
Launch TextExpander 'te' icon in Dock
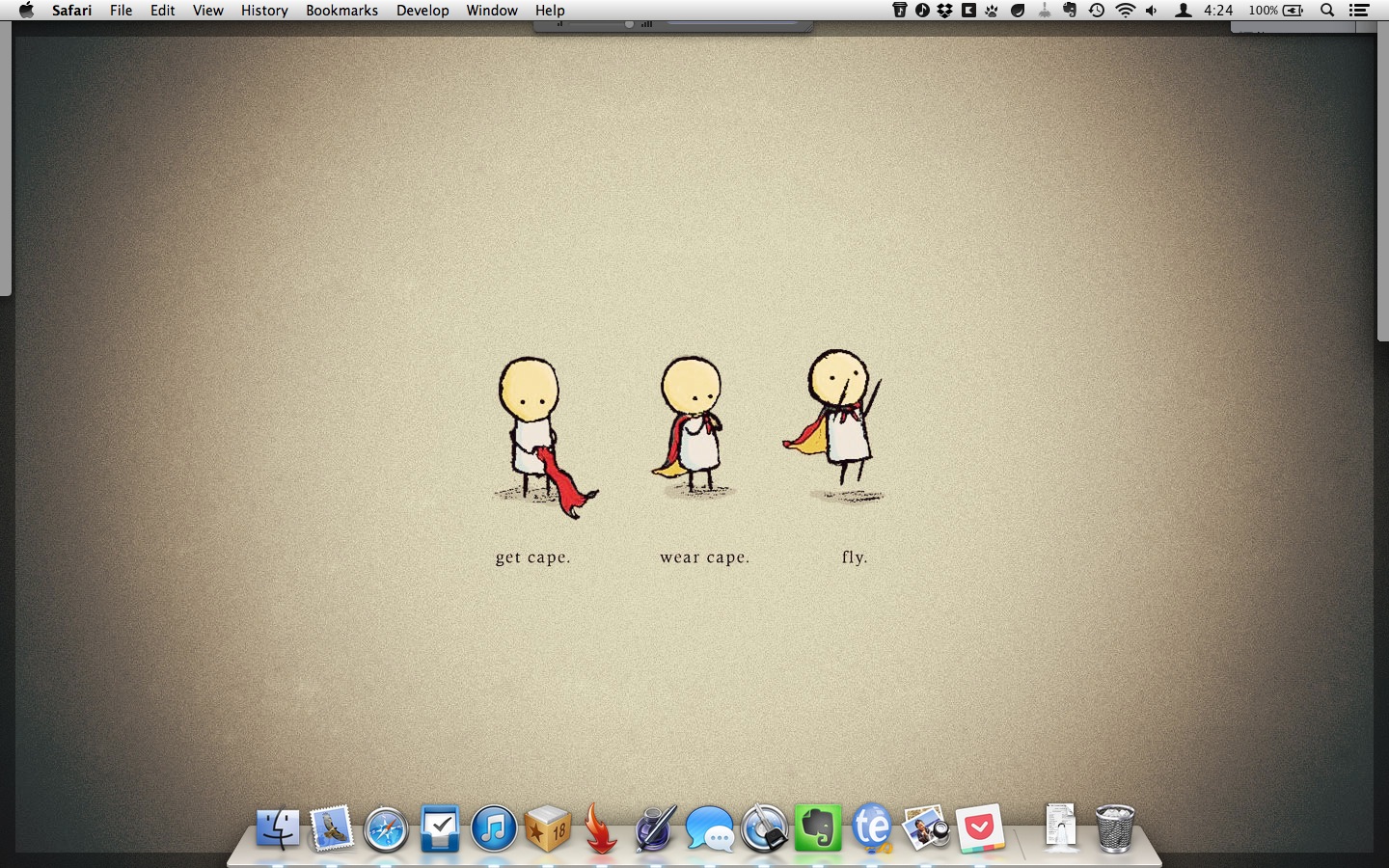pos(872,828)
